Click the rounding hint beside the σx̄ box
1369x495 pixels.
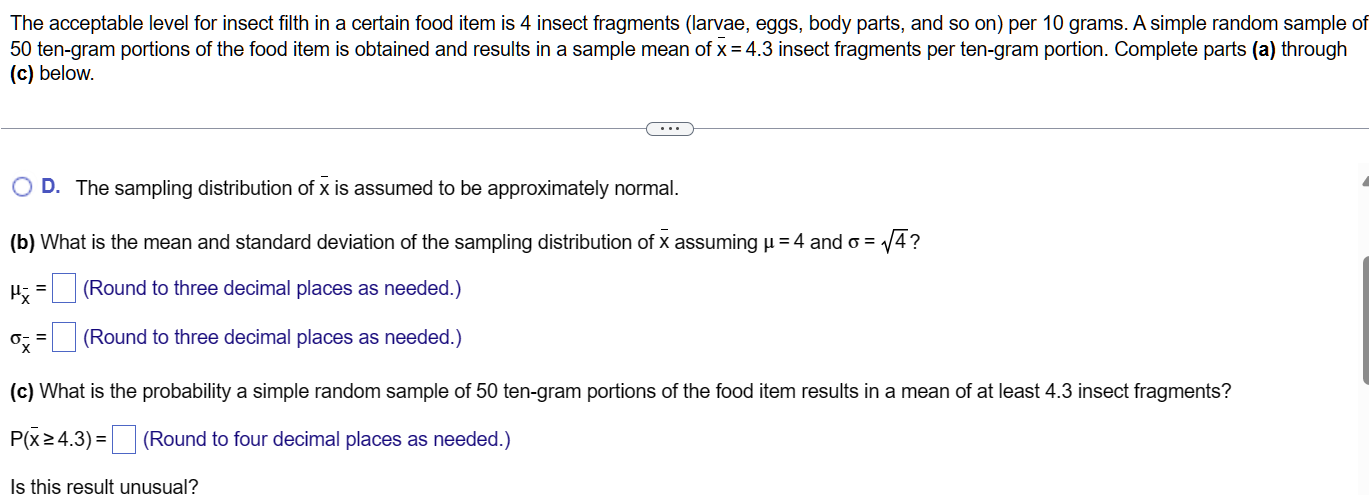[x=272, y=337]
